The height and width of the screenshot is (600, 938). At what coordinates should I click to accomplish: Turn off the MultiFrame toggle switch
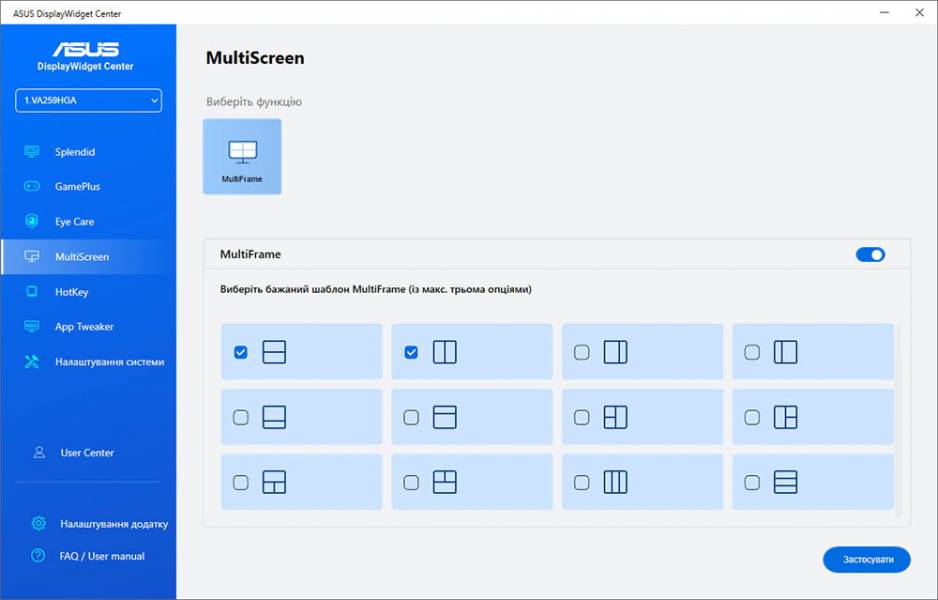click(x=870, y=255)
